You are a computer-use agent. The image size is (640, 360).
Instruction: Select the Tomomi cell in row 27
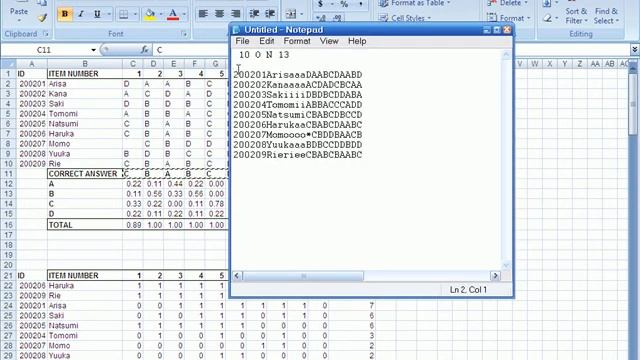point(85,336)
